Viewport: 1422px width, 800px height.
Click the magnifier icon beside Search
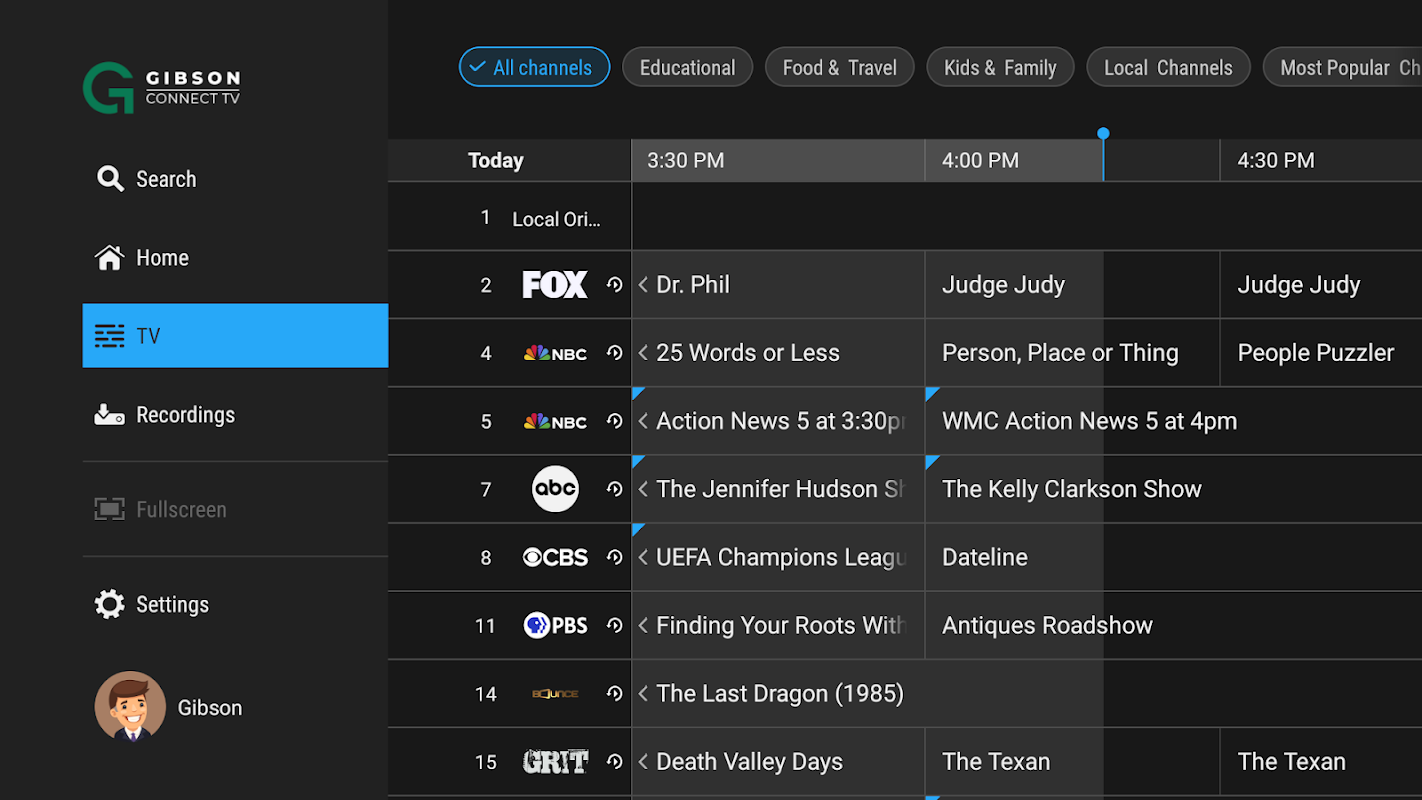(110, 179)
